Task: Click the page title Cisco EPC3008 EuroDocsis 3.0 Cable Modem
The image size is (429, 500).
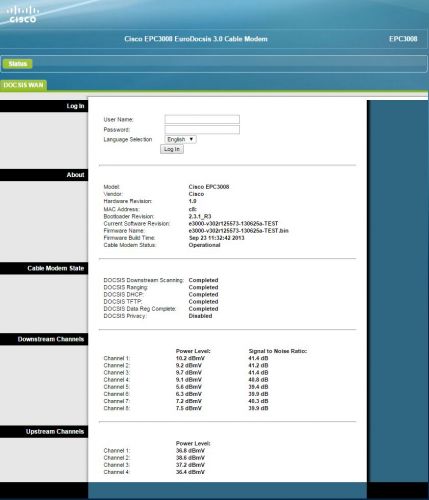Action: click(x=196, y=39)
